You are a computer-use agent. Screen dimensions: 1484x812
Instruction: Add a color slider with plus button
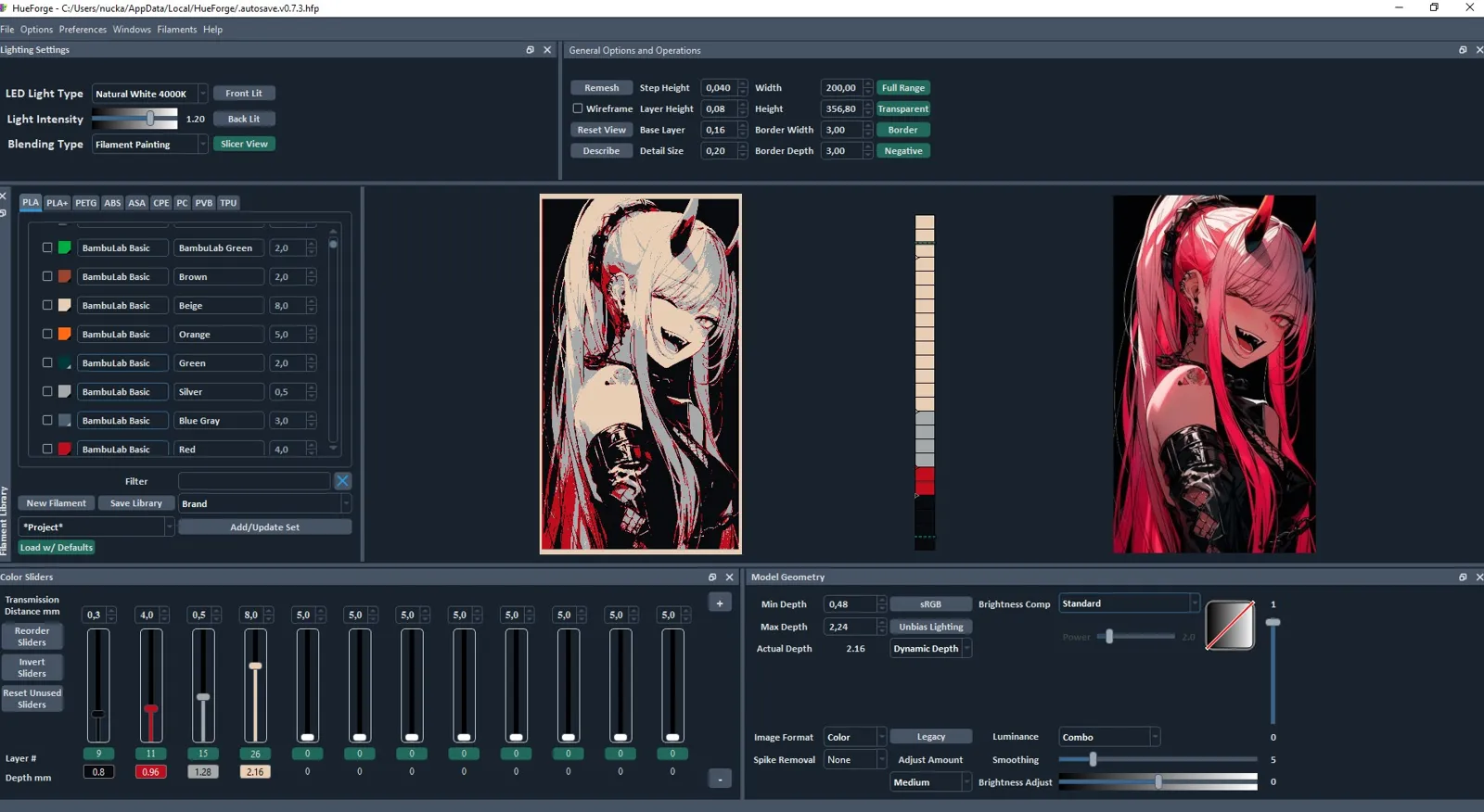[x=720, y=603]
